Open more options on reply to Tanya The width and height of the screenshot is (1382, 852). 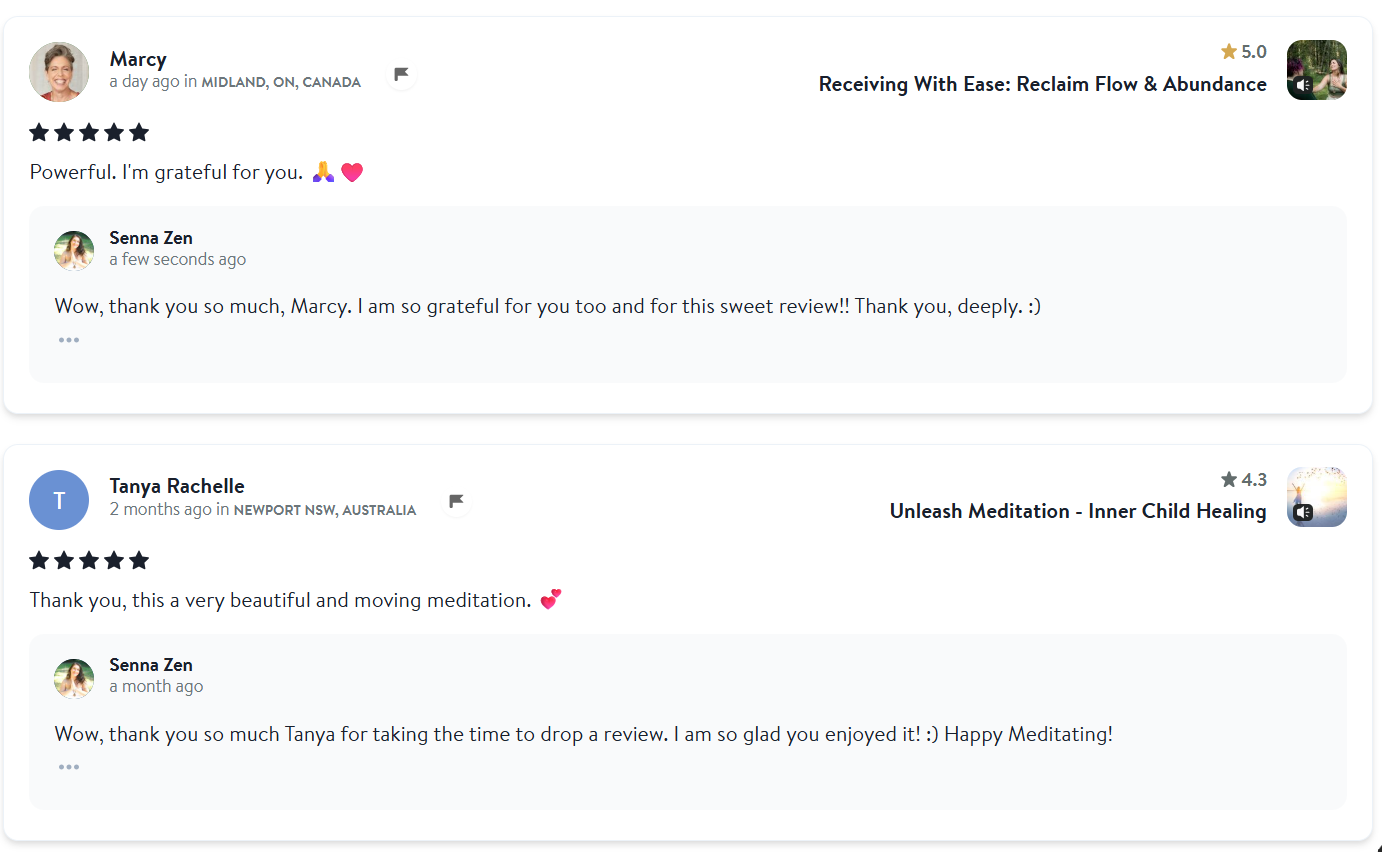68,767
